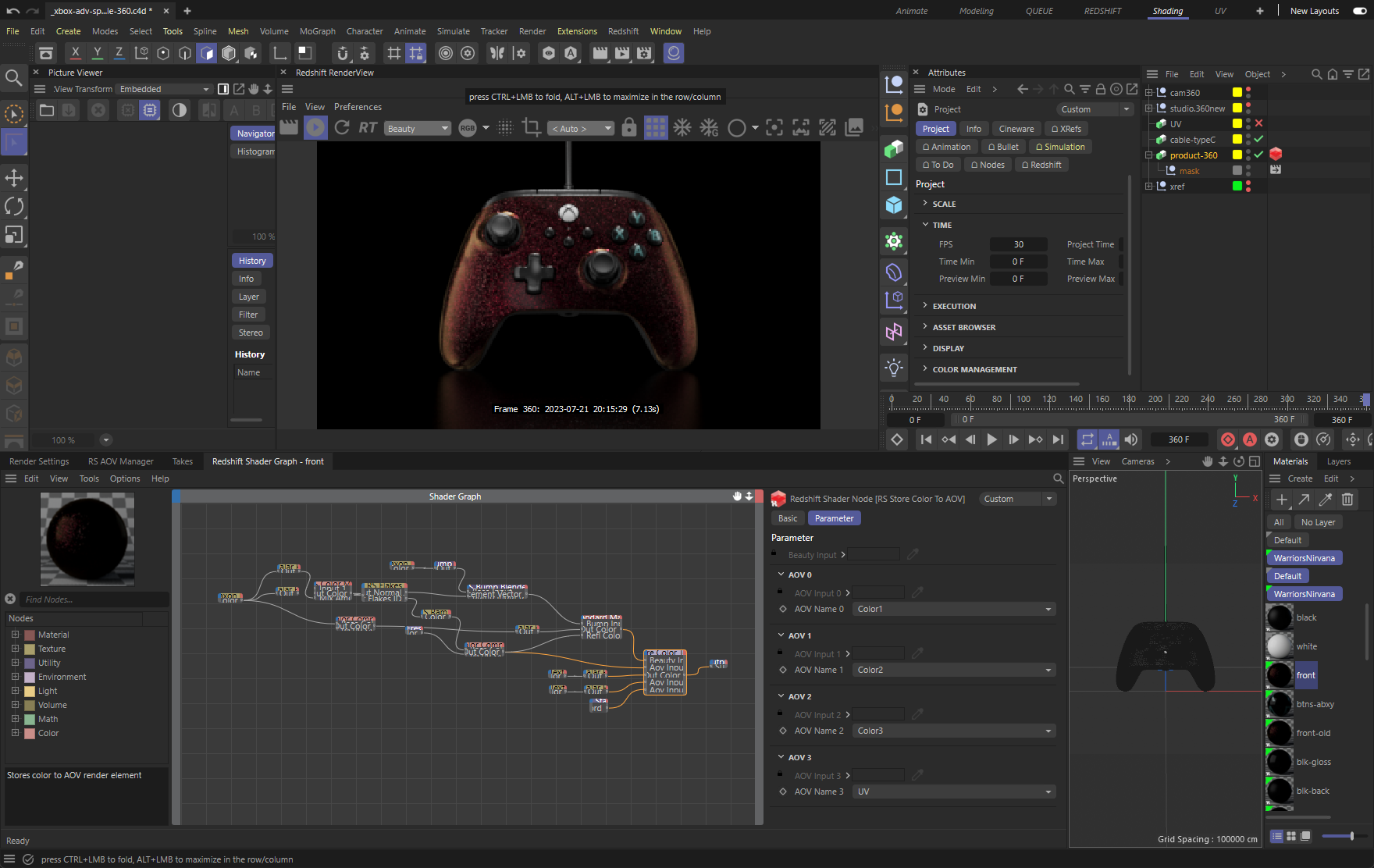Toggle A compare button in Picture Viewer
Image resolution: width=1374 pixels, height=868 pixels.
tap(234, 110)
